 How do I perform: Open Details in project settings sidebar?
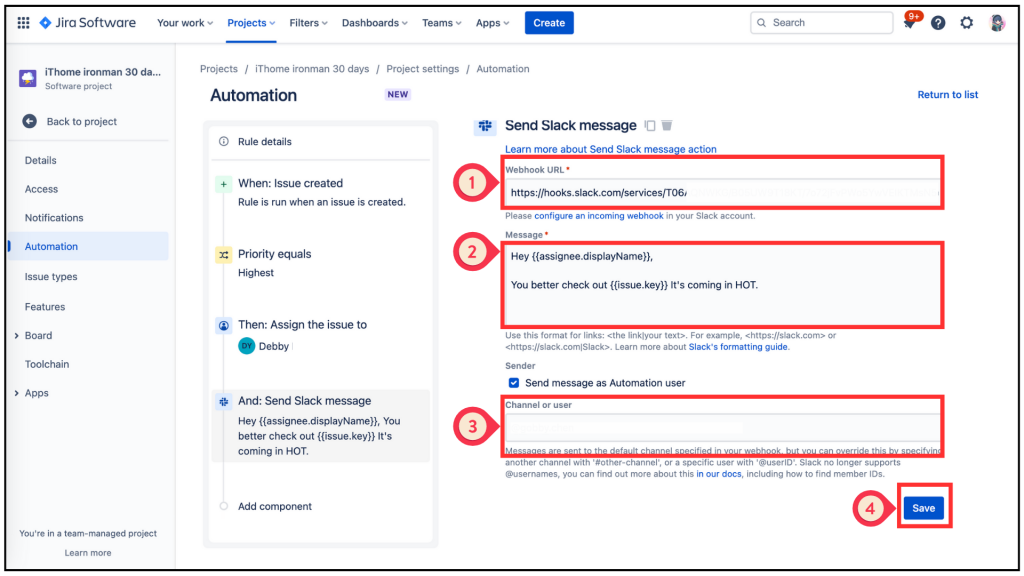[x=40, y=160]
